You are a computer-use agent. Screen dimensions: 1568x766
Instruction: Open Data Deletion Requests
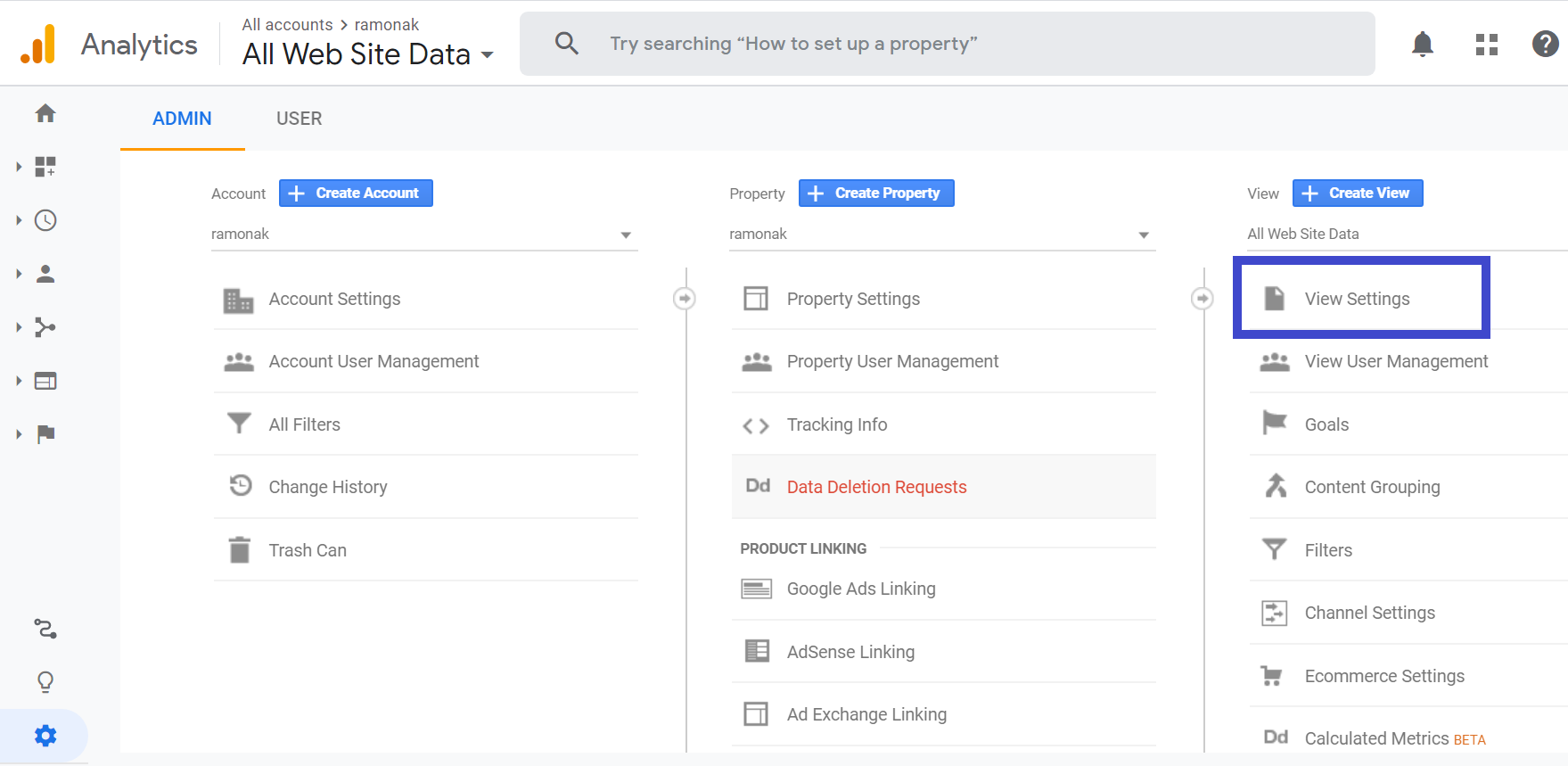tap(944, 487)
